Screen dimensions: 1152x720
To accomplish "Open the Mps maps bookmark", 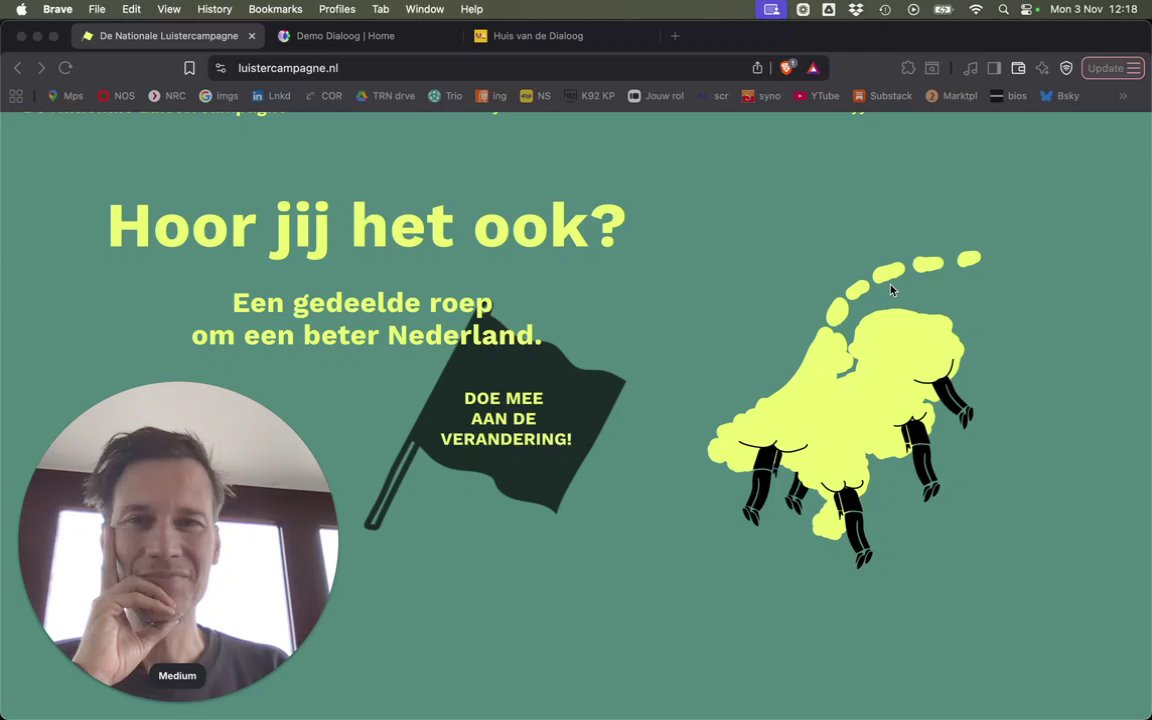I will click(65, 96).
